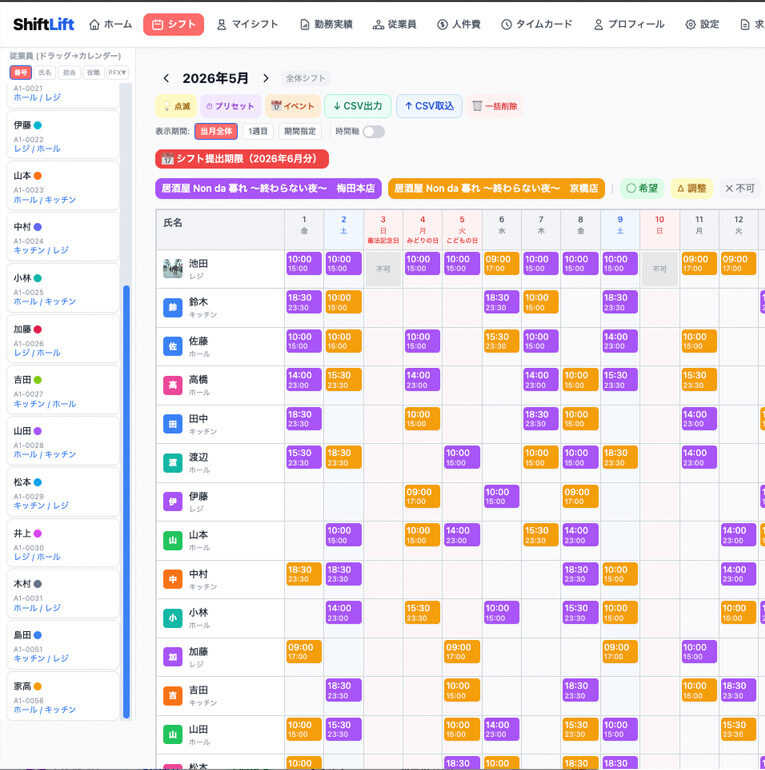Click the 点滅 lightbulb button
Viewport: 765px width, 770px height.
click(x=176, y=106)
